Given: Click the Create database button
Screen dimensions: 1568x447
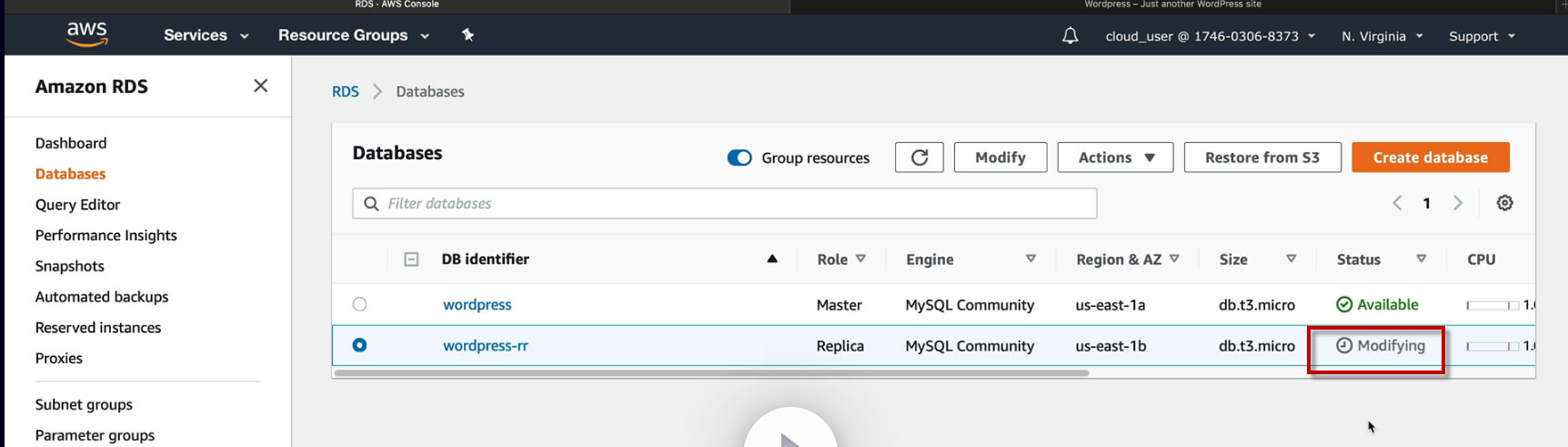Looking at the screenshot, I should (1430, 157).
